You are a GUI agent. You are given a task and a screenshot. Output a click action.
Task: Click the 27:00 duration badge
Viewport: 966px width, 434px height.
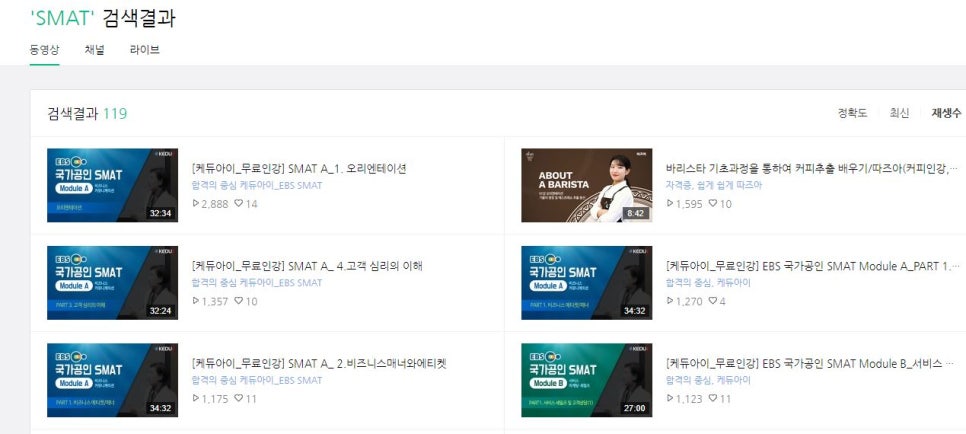click(635, 408)
